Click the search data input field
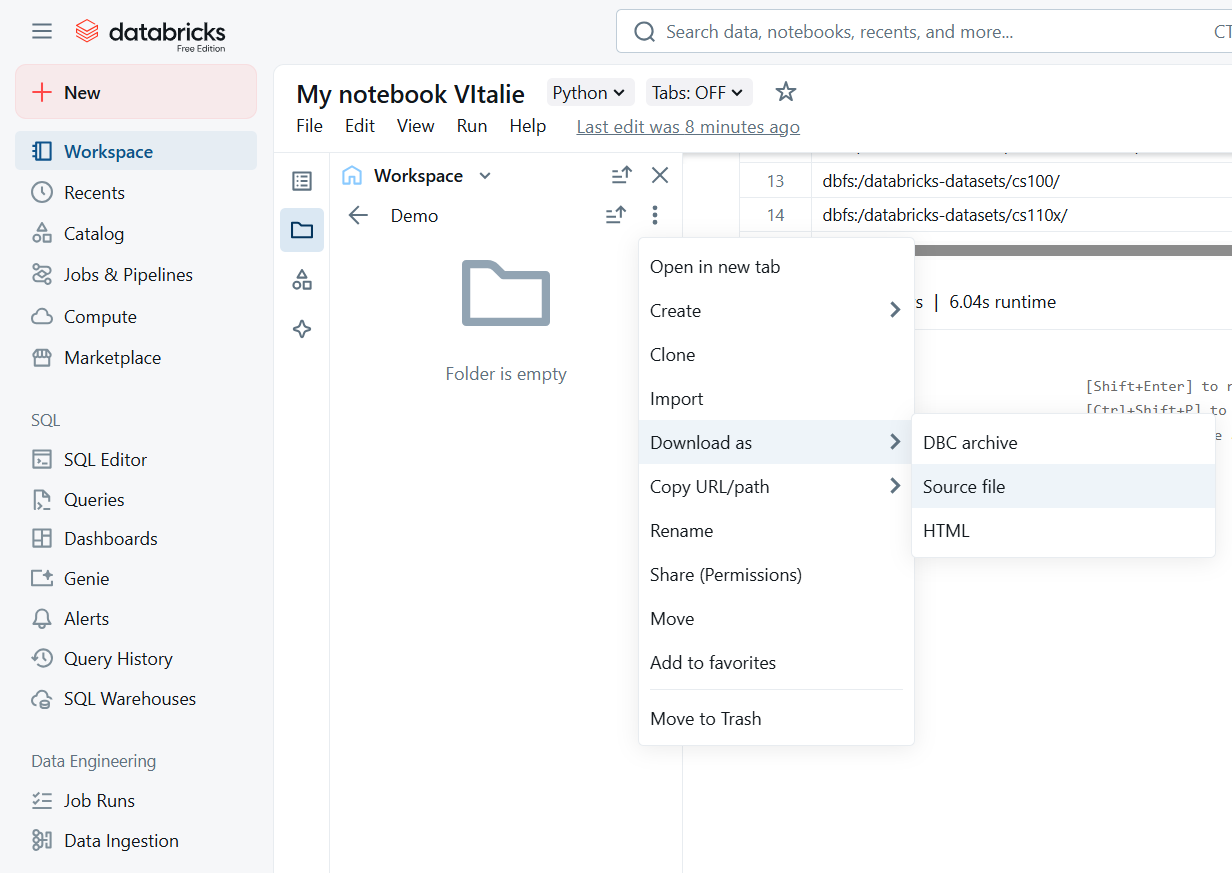This screenshot has width=1232, height=873. pyautogui.click(x=924, y=32)
